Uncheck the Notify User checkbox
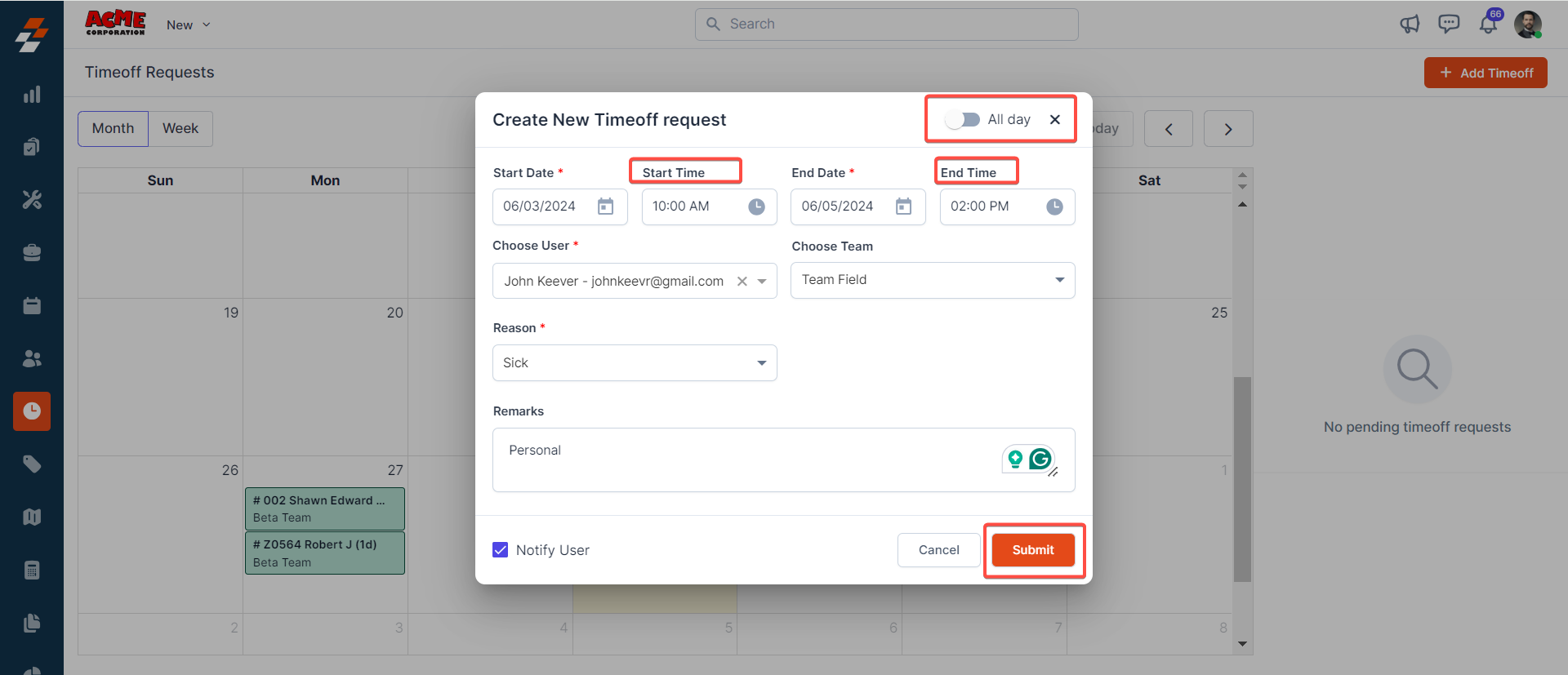Screen dimensions: 1568x675 [x=501, y=550]
